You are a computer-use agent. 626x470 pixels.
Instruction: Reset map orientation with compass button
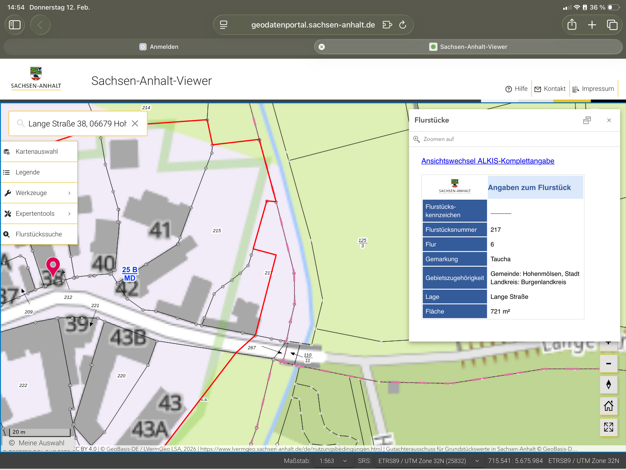click(608, 385)
